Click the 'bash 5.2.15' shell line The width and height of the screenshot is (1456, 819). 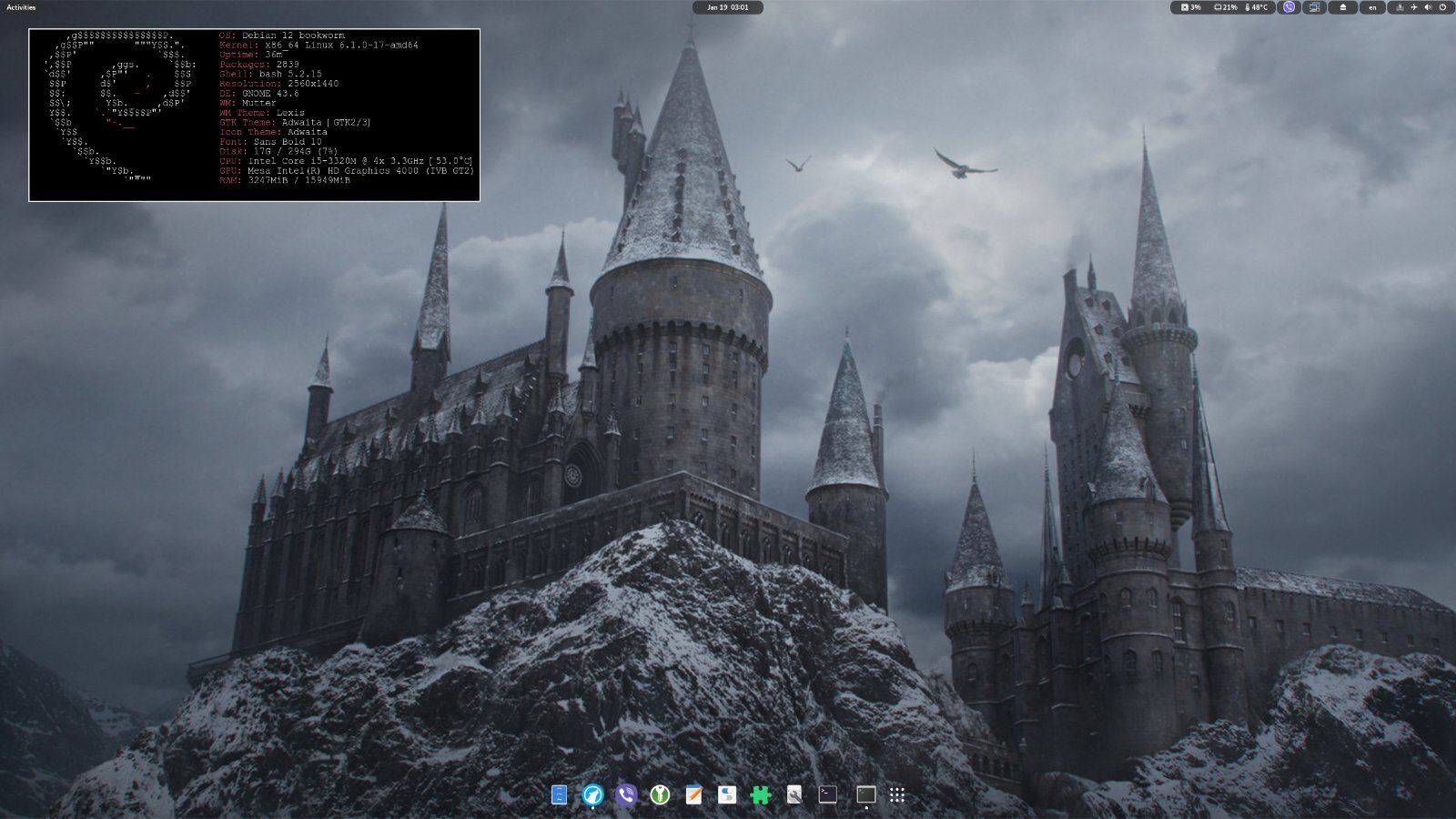coord(270,74)
